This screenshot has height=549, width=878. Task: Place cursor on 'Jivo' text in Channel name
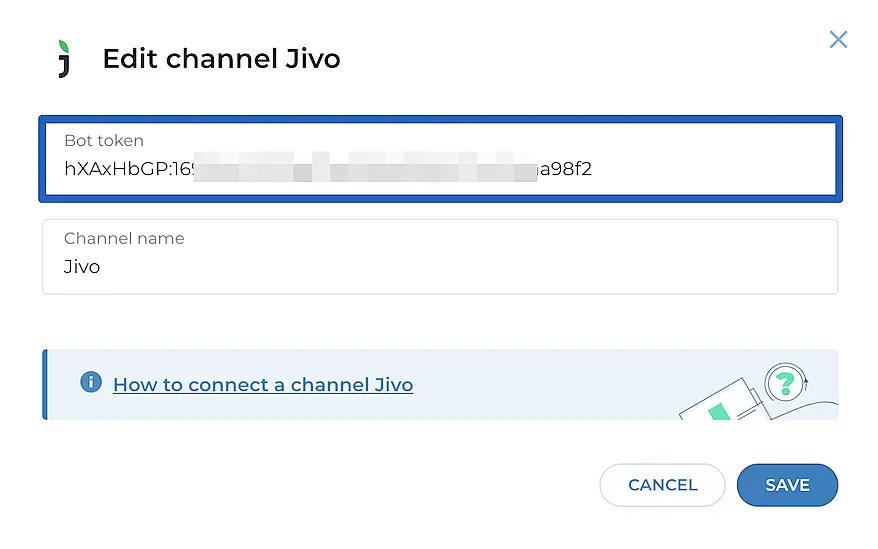(82, 267)
